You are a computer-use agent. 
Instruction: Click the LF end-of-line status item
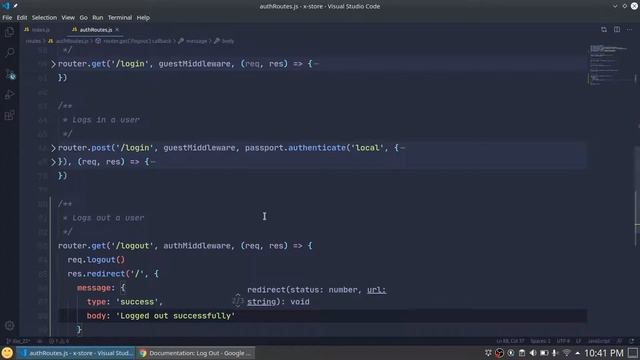[578, 341]
